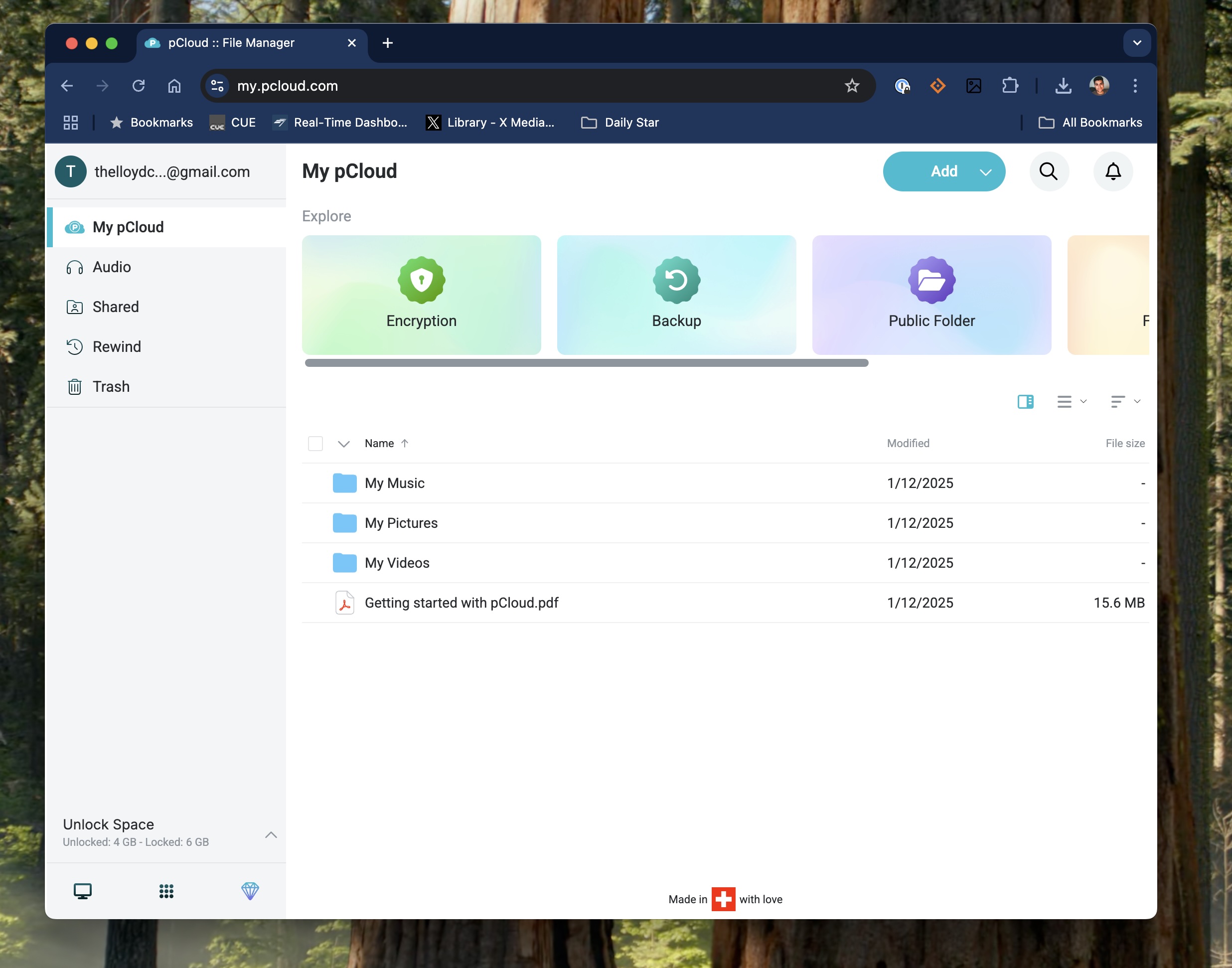The image size is (1232, 968).
Task: Open the diamond premium icon at bottom
Action: pos(250,891)
